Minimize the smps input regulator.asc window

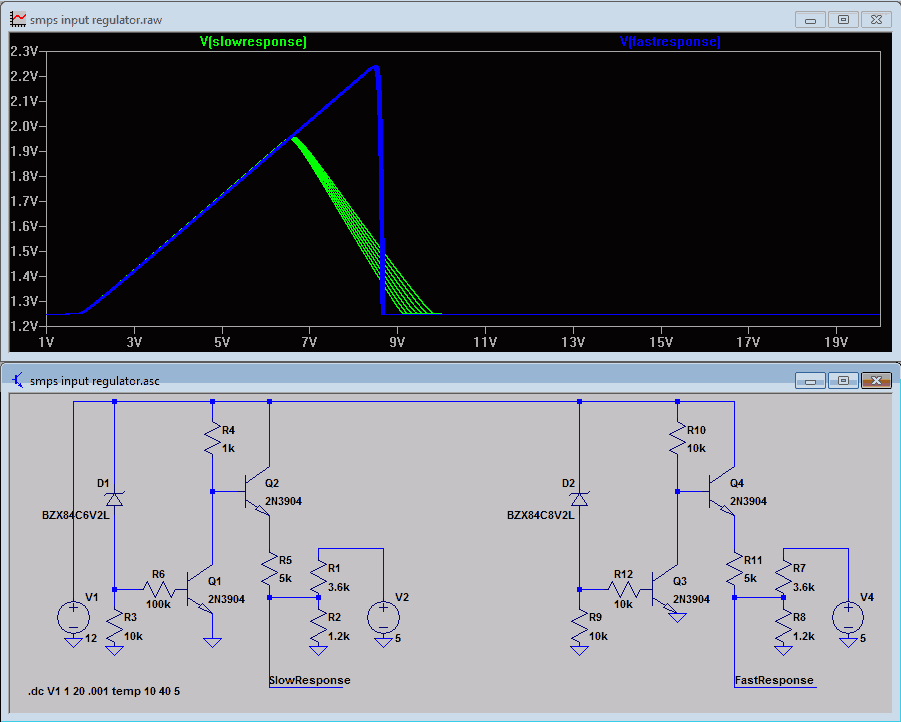tap(810, 381)
